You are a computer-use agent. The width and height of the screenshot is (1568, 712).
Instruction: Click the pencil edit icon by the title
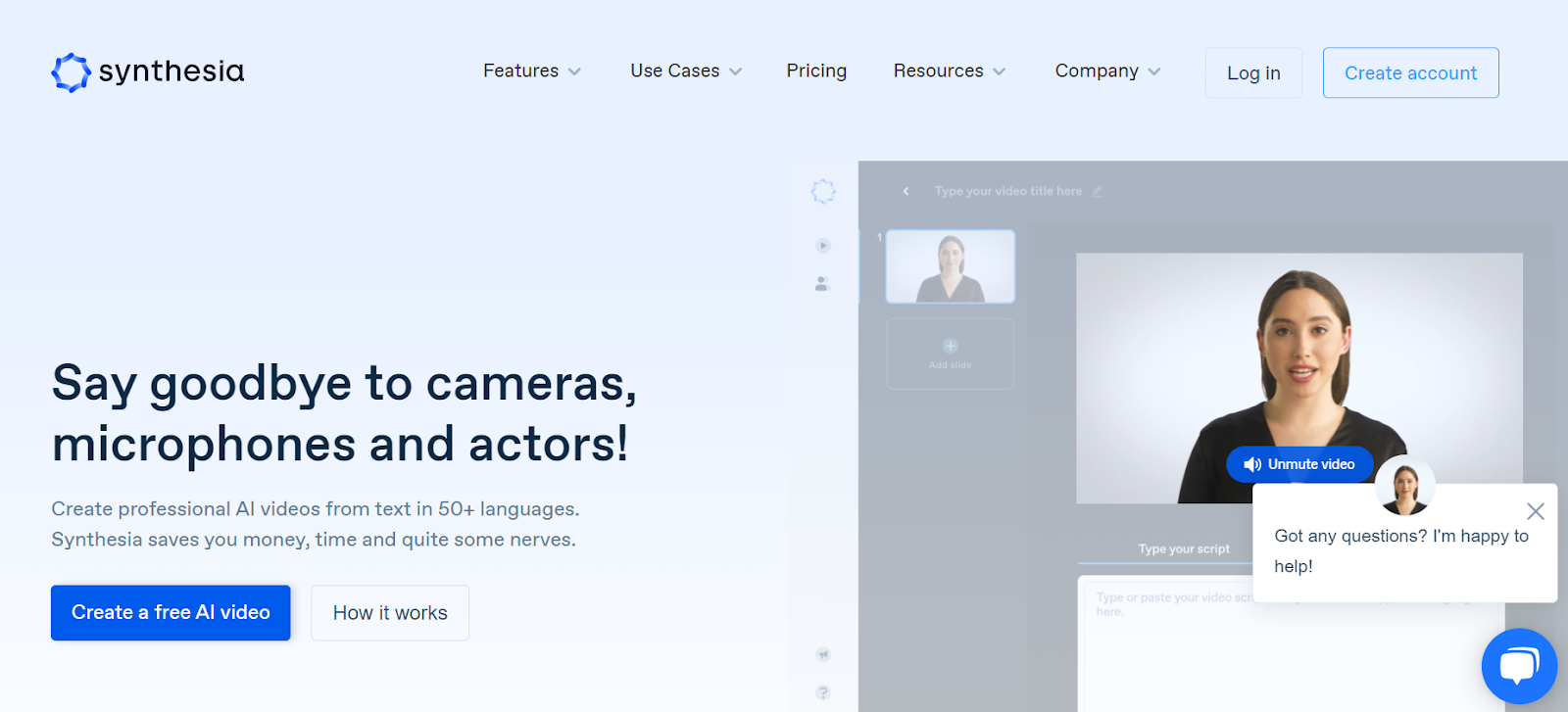coord(1098,191)
